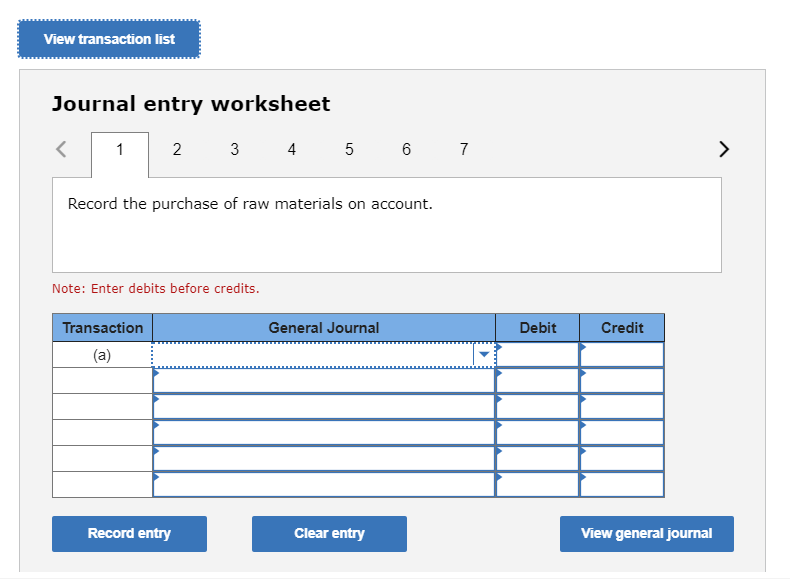The image size is (790, 579).
Task: Switch to worksheet tab 3
Action: click(x=234, y=149)
